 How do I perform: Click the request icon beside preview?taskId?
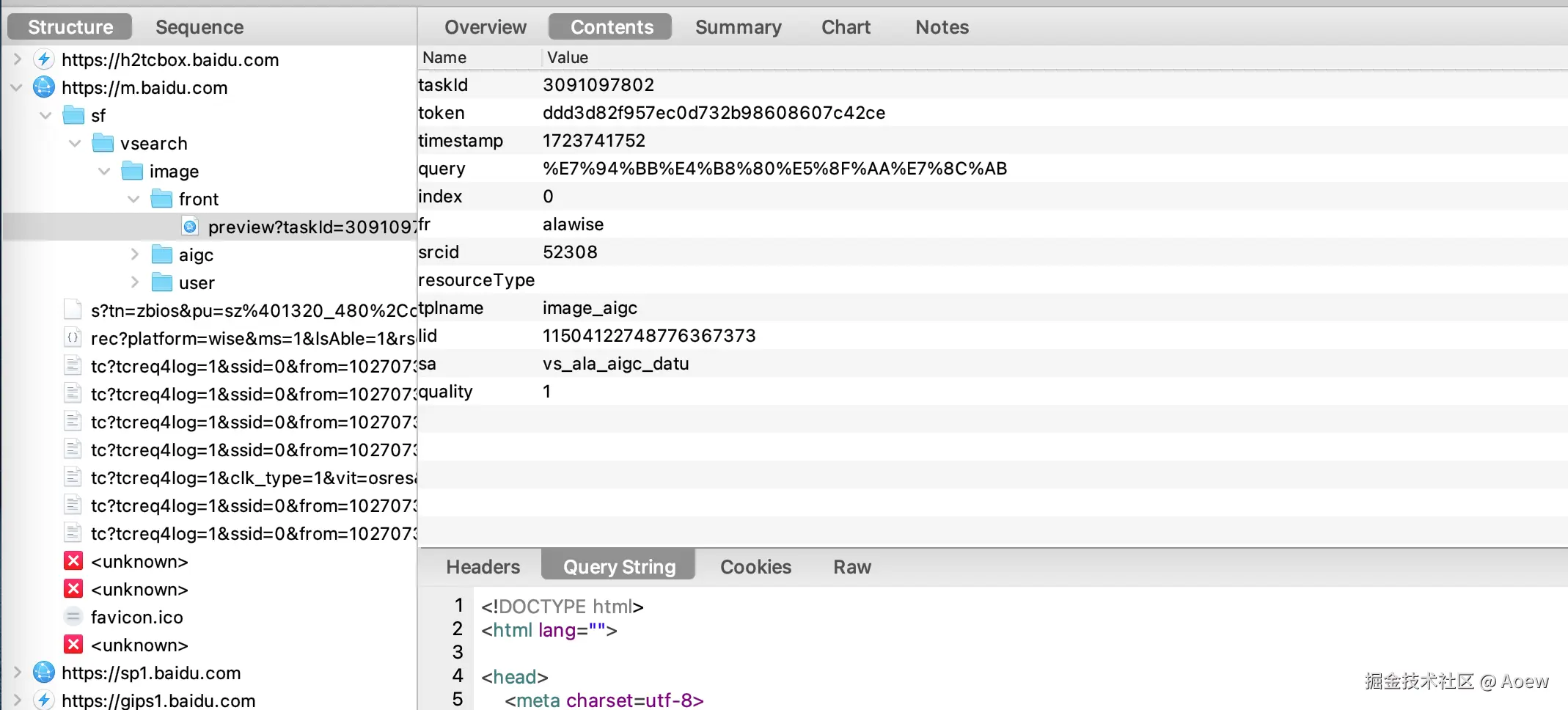190,227
